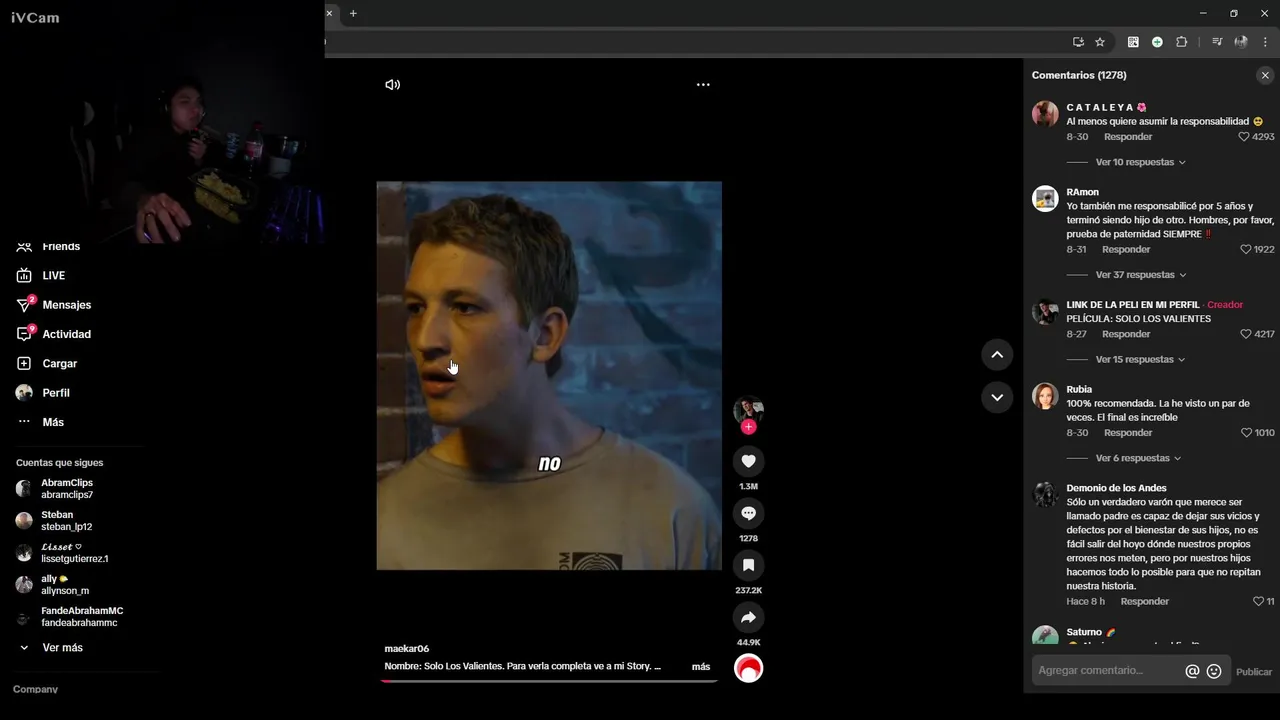
Task: Reply to the creator's comment
Action: tap(1126, 334)
